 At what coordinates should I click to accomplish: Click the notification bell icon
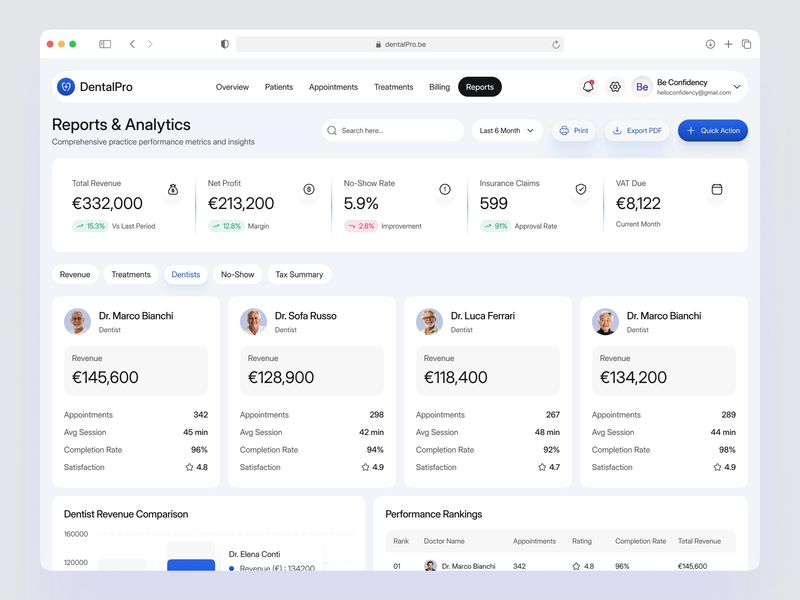[590, 86]
